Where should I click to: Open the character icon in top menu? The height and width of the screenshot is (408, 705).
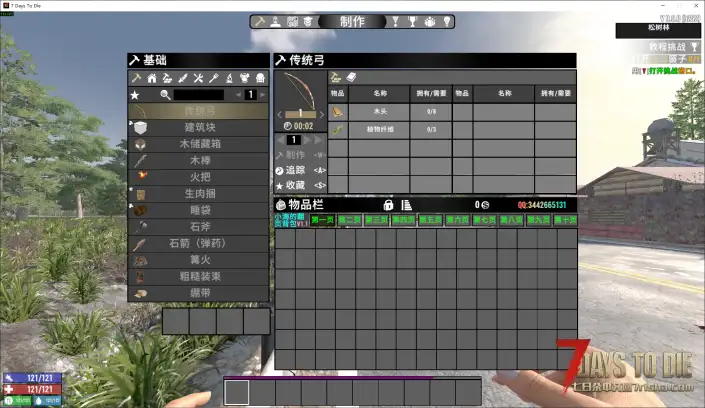(276, 22)
